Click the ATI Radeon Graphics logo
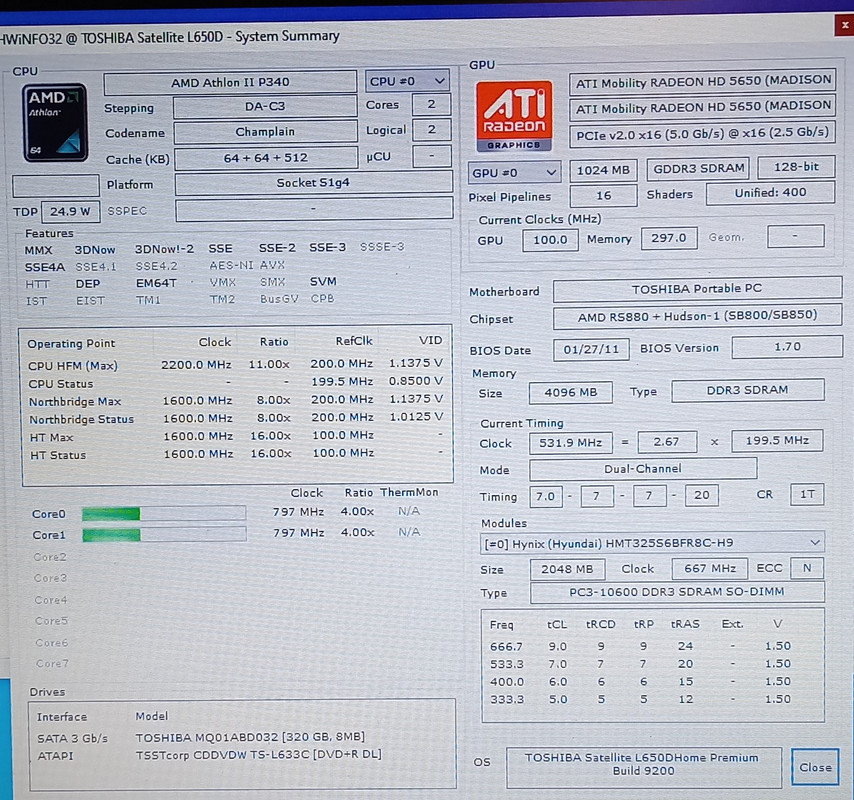This screenshot has height=800, width=854. coord(514,116)
